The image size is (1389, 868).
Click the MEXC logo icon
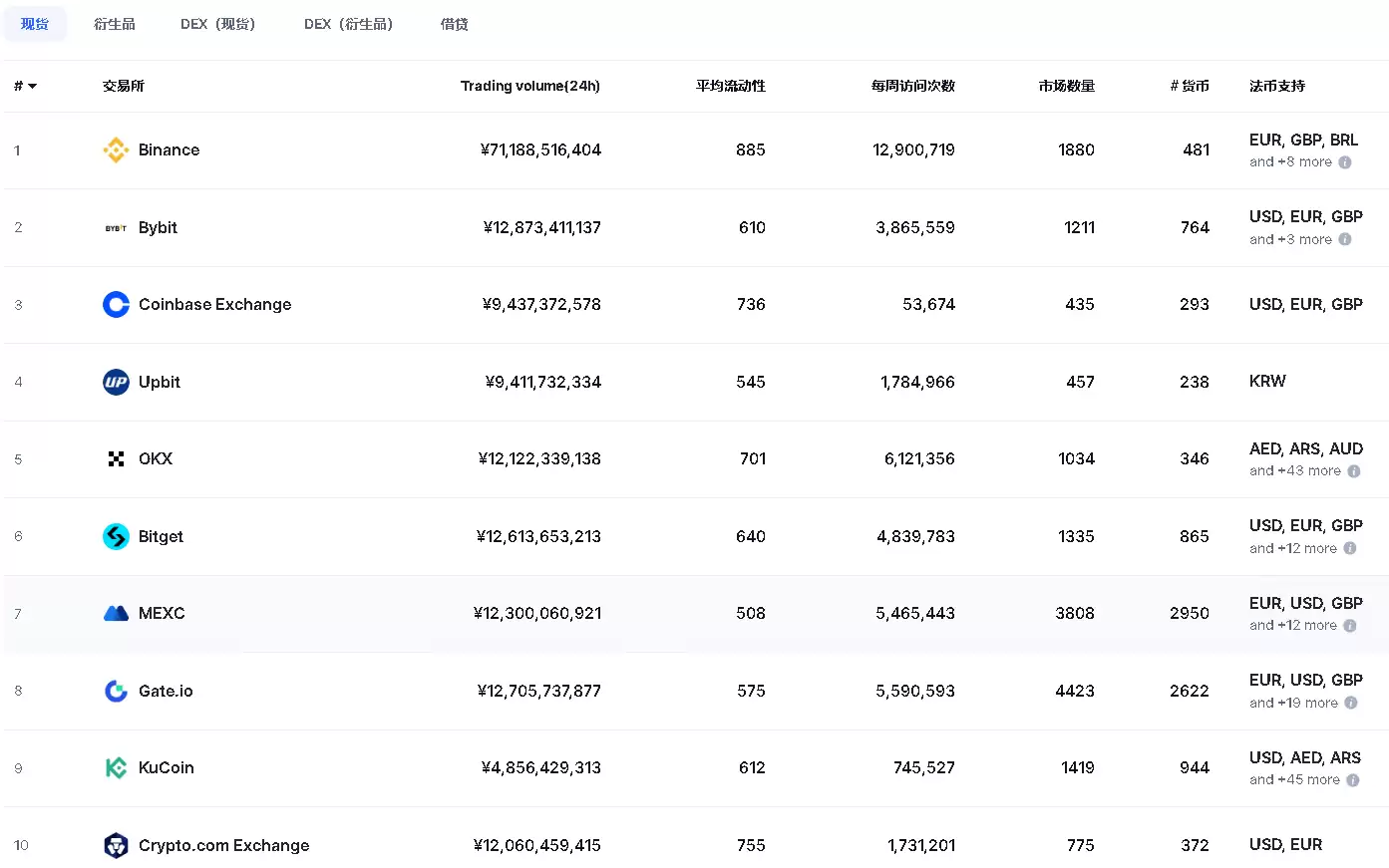tap(116, 613)
